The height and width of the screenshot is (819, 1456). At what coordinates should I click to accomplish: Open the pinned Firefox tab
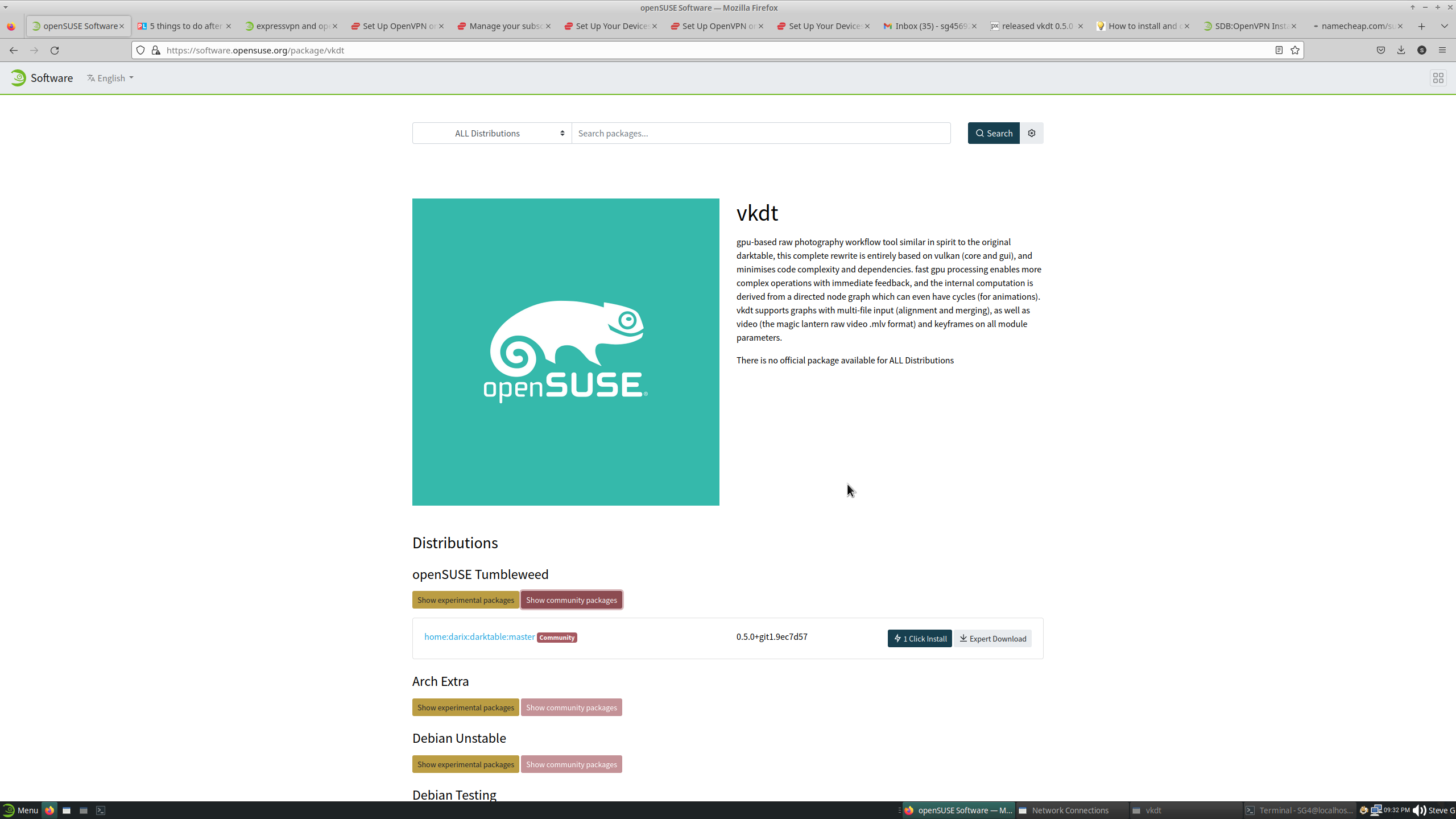pyautogui.click(x=11, y=26)
